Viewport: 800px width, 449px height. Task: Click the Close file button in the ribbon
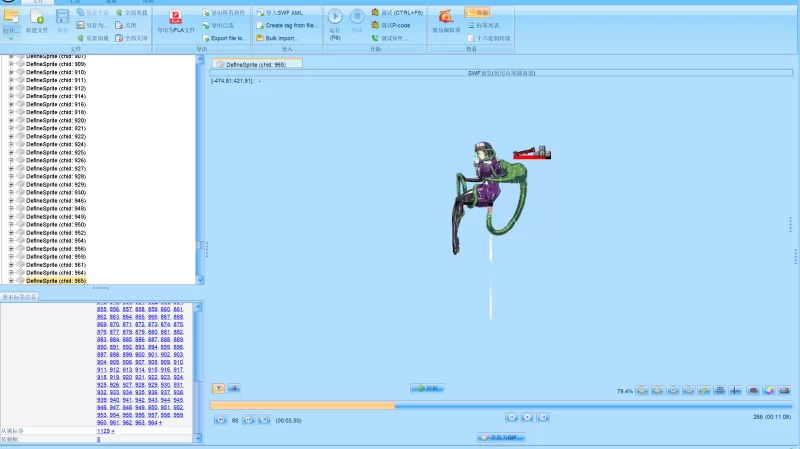tap(126, 25)
